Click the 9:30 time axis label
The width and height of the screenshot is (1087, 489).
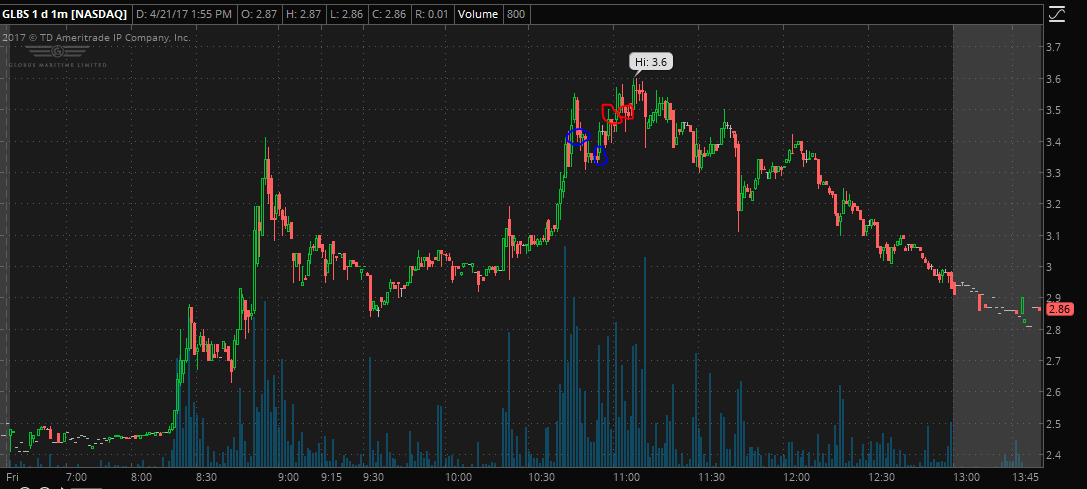[374, 477]
